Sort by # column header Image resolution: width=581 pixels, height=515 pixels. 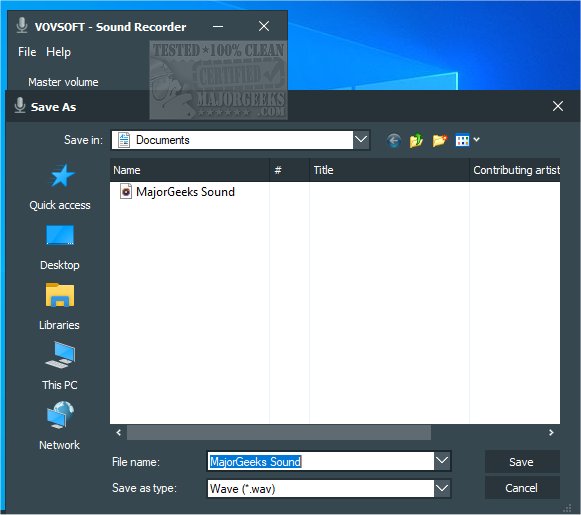pyautogui.click(x=289, y=170)
